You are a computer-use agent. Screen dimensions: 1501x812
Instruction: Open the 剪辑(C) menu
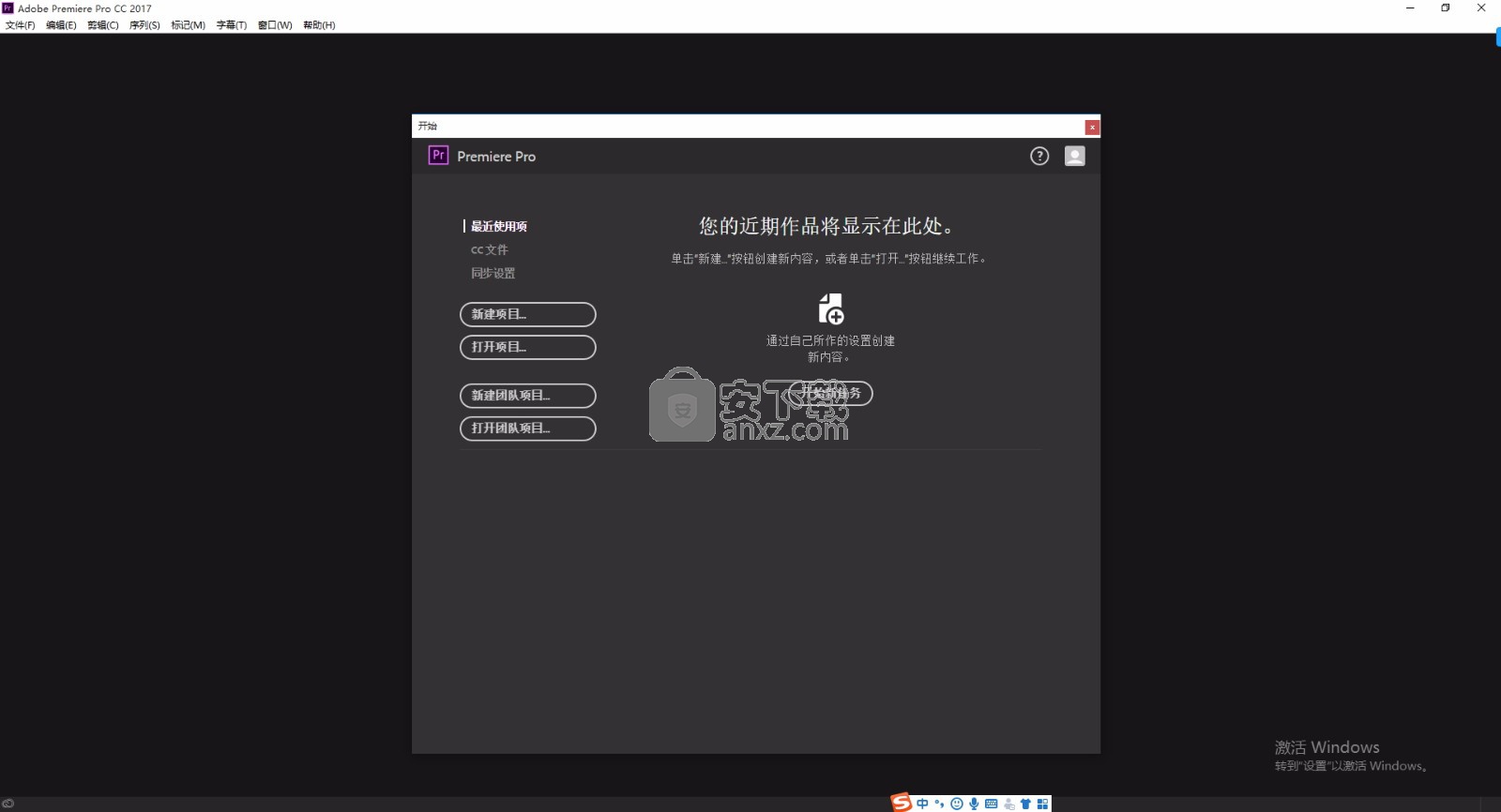(x=103, y=25)
